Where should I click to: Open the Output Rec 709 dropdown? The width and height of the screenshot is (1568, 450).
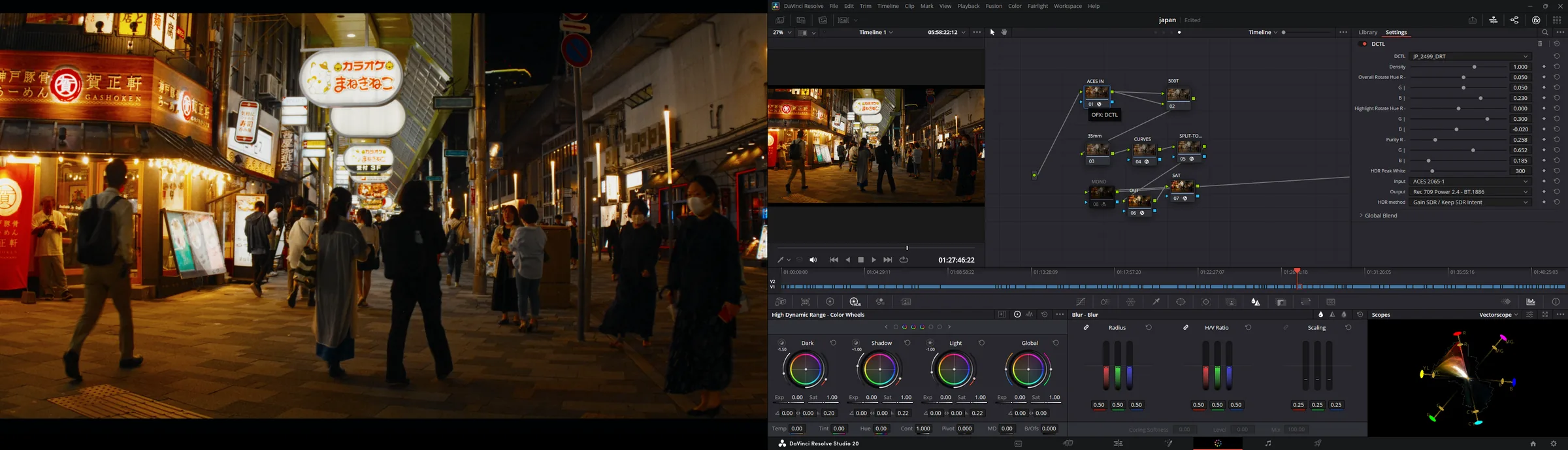pyautogui.click(x=1469, y=192)
